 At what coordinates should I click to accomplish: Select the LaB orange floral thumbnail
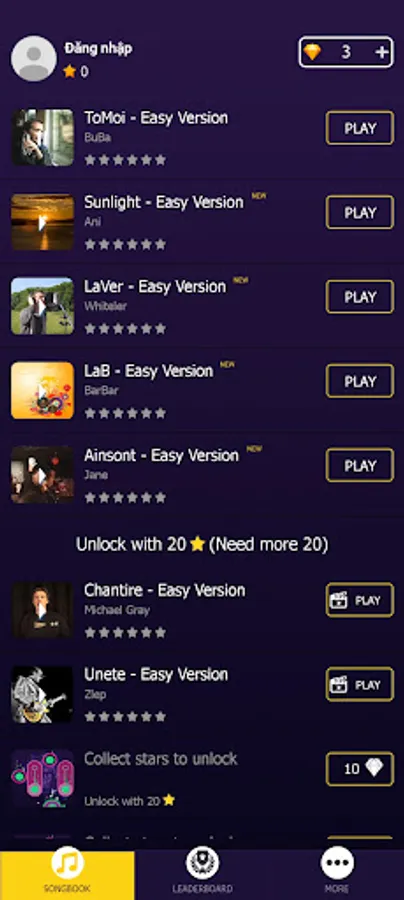(x=42, y=390)
